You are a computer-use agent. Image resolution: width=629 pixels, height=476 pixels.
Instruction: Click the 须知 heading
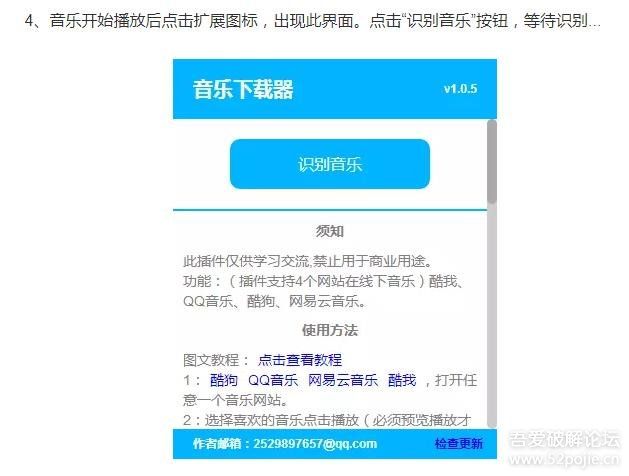(330, 231)
